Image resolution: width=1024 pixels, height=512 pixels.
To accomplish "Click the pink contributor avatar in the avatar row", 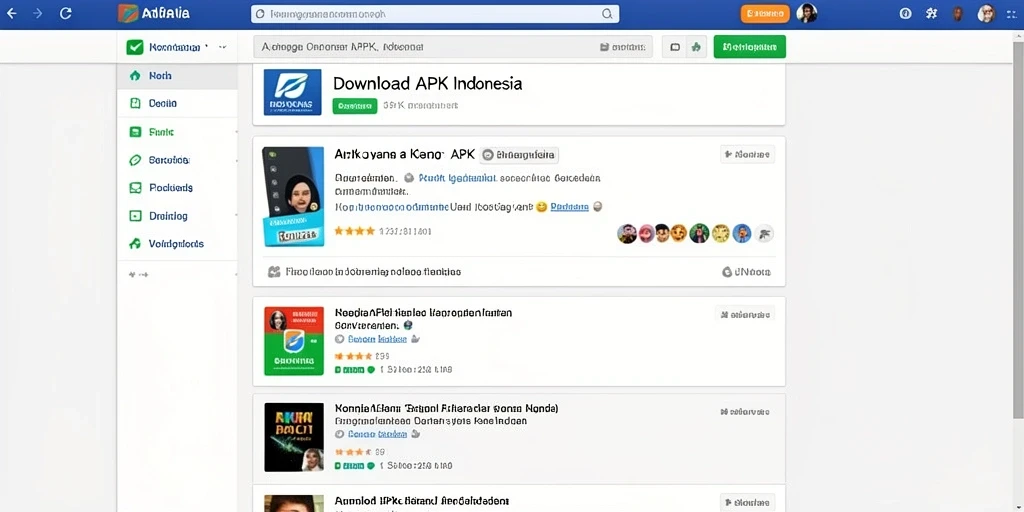I will (x=646, y=233).
